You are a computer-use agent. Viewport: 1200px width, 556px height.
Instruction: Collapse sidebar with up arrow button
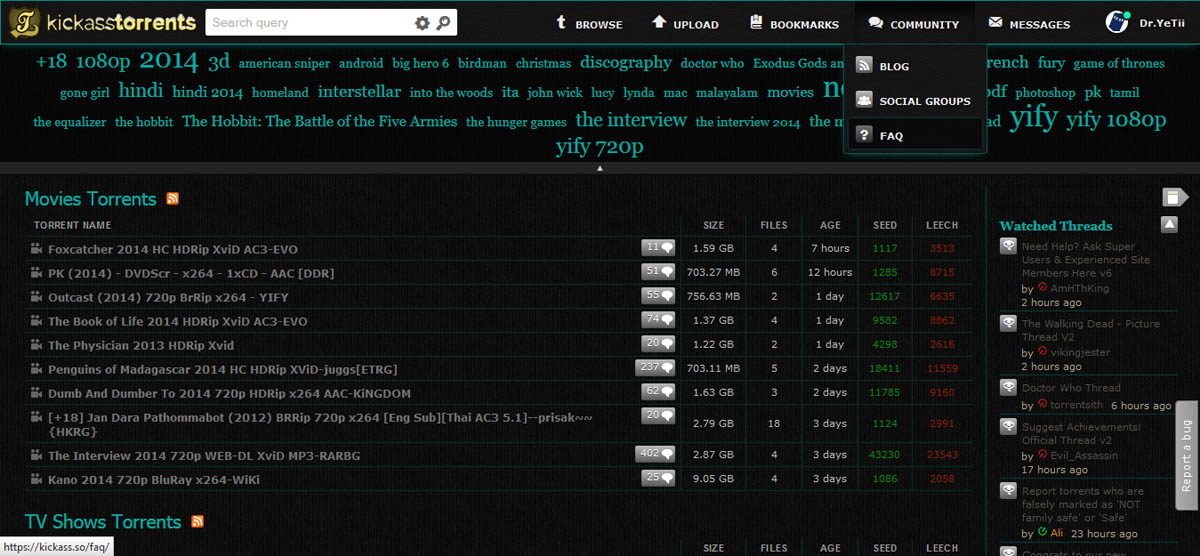click(1169, 225)
